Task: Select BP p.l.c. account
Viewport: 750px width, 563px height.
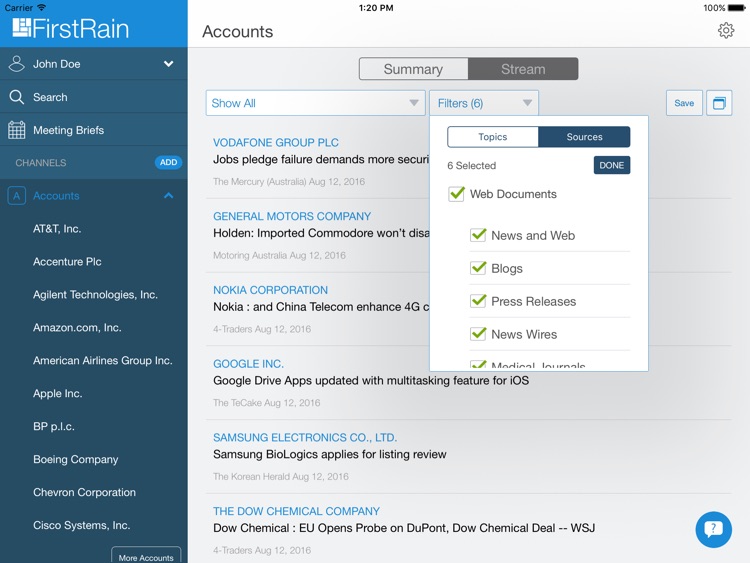Action: click(54, 427)
